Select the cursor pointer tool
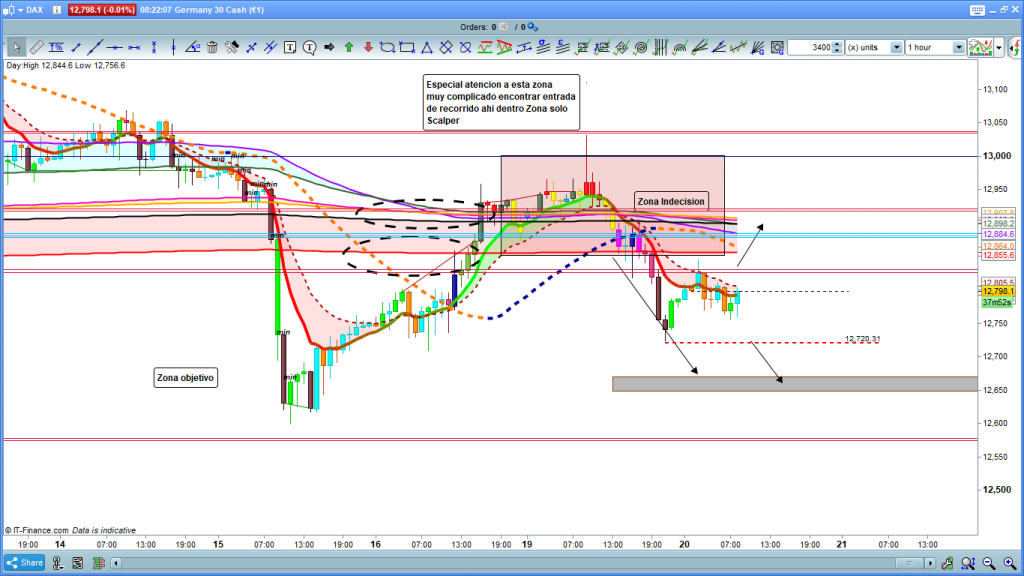Screen dimensions: 1024x576 click(x=17, y=47)
